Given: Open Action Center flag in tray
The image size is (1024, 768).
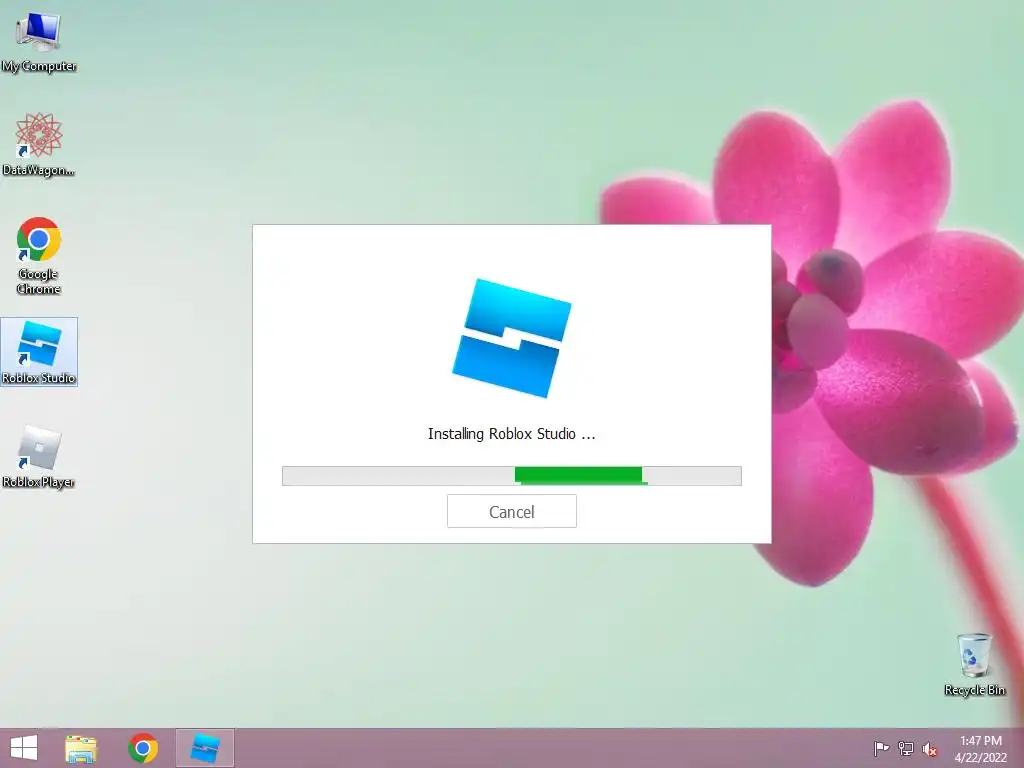Looking at the screenshot, I should tap(881, 748).
